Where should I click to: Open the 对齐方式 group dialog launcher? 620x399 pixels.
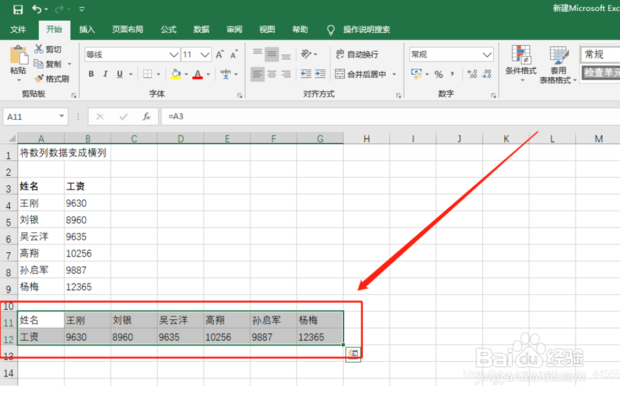click(398, 95)
